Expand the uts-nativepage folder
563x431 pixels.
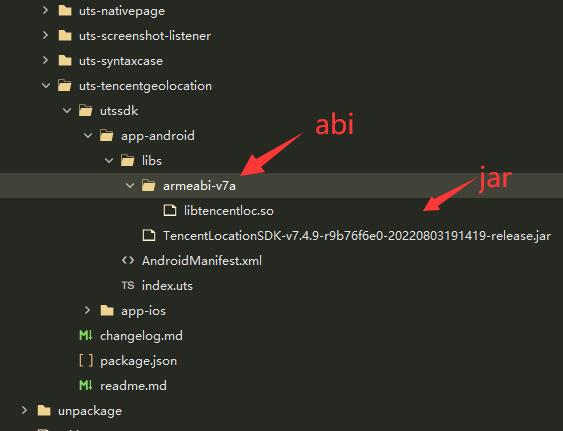(45, 11)
